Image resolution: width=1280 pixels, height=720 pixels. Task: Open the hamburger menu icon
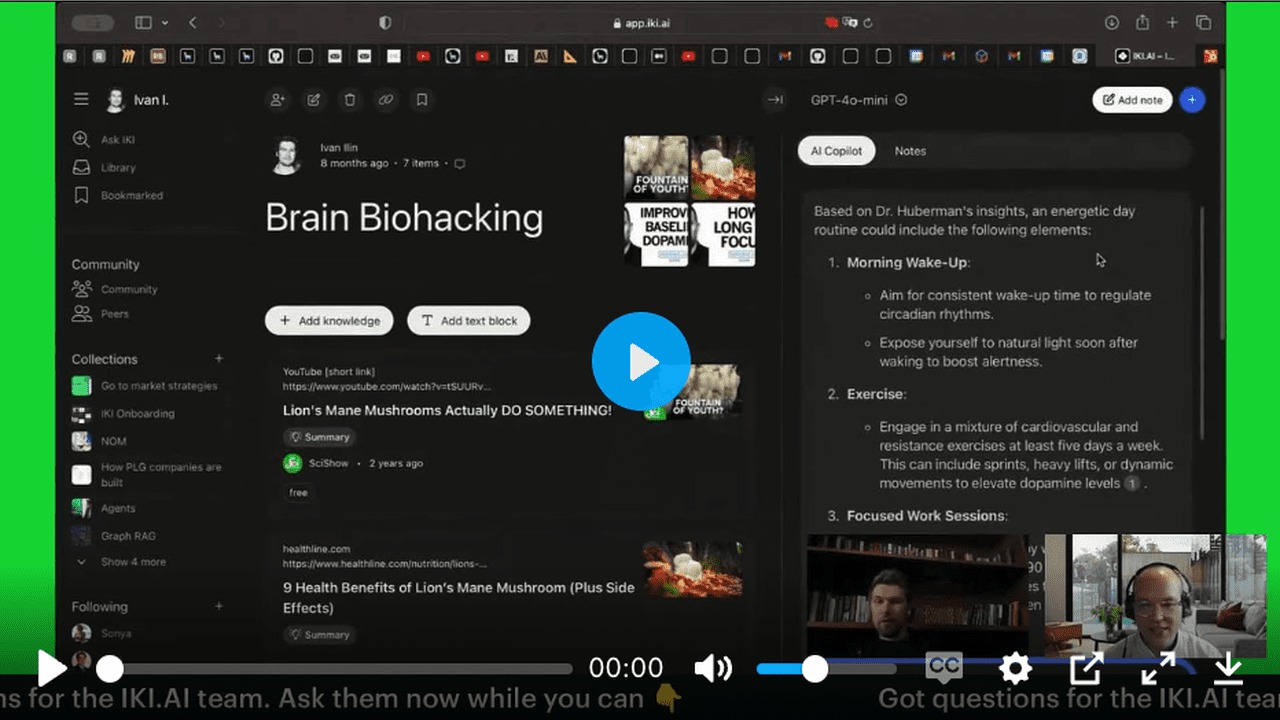[x=81, y=98]
